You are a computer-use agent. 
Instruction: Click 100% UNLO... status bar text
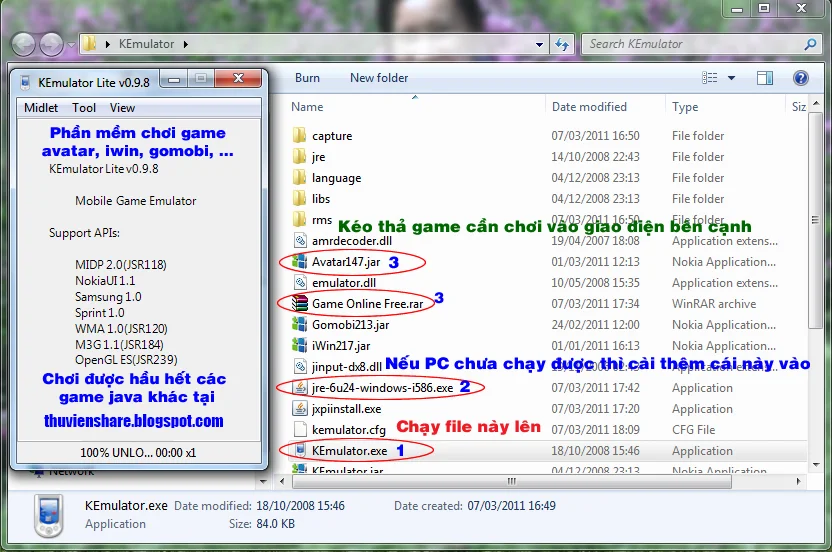137,453
